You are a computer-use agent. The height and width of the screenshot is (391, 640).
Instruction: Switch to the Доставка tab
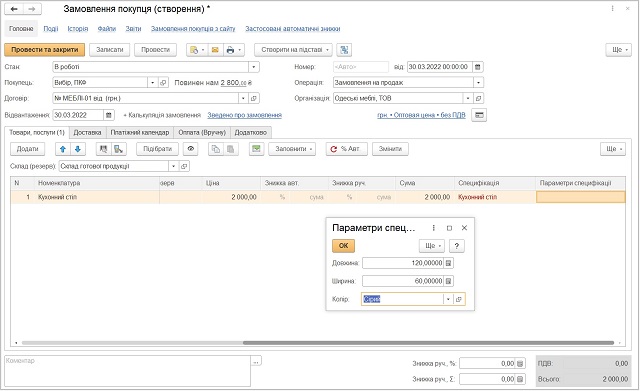point(87,132)
